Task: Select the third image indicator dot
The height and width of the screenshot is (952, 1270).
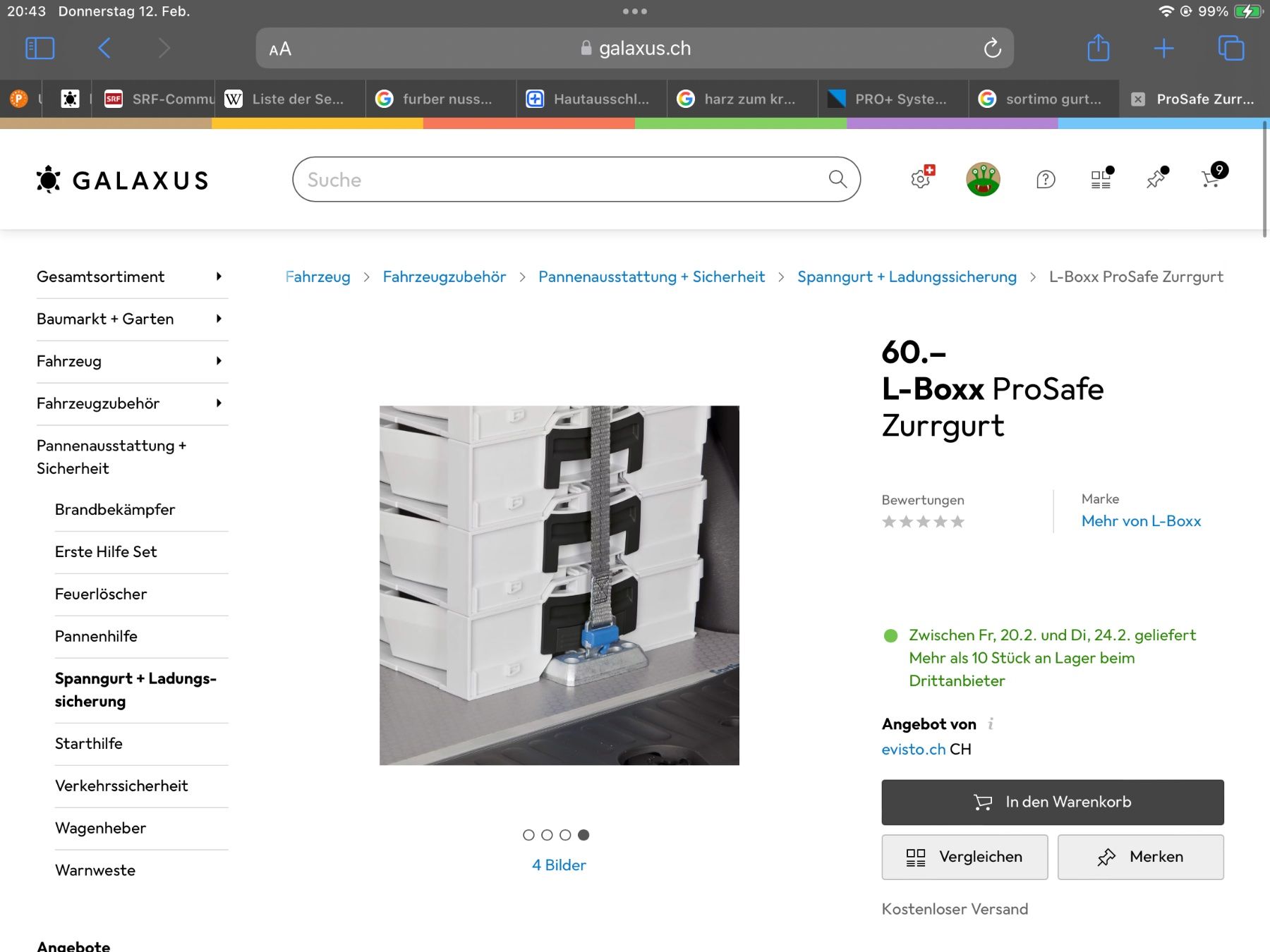Action: 565,835
